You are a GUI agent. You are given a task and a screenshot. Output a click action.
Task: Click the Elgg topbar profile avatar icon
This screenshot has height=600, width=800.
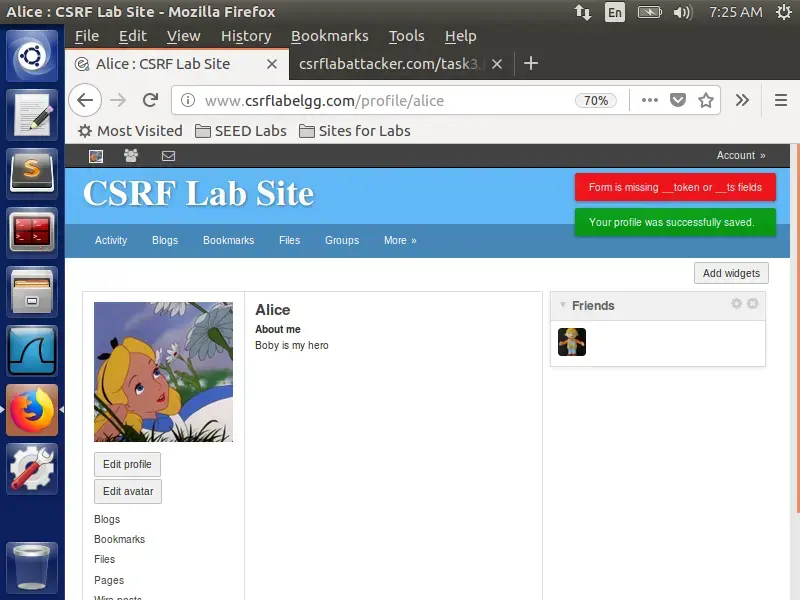96,156
